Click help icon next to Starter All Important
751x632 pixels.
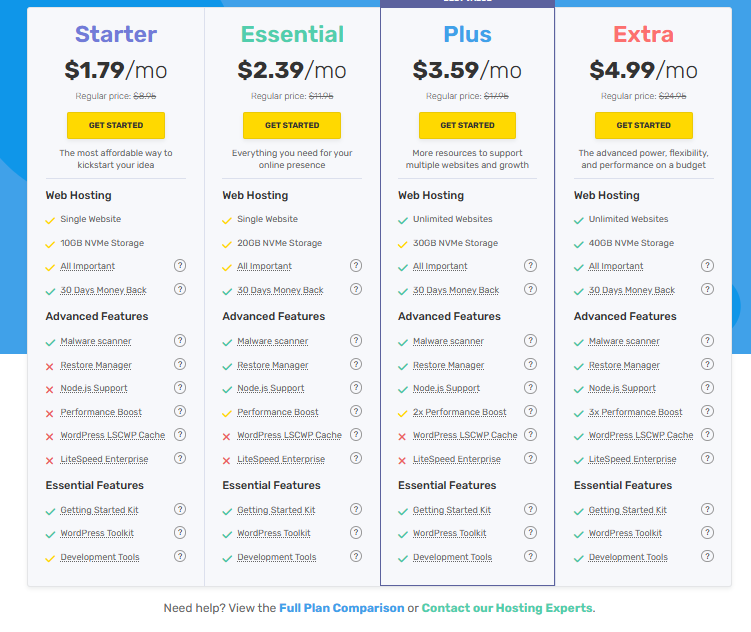point(180,265)
